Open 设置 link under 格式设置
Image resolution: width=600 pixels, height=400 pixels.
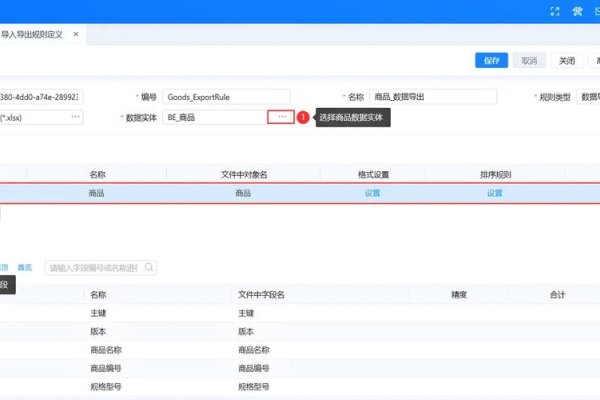372,193
